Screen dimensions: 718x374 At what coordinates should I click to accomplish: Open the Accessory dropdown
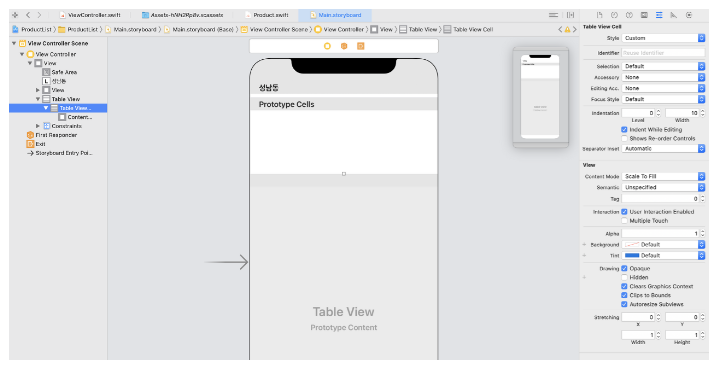663,77
